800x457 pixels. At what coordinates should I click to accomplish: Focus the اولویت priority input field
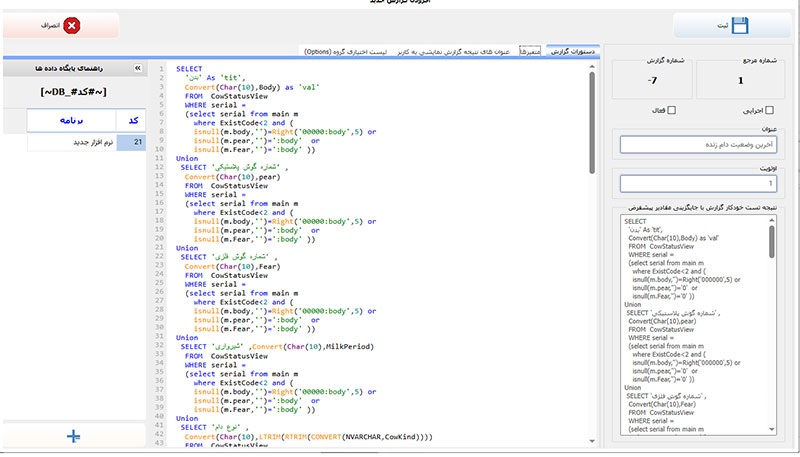pyautogui.click(x=699, y=184)
